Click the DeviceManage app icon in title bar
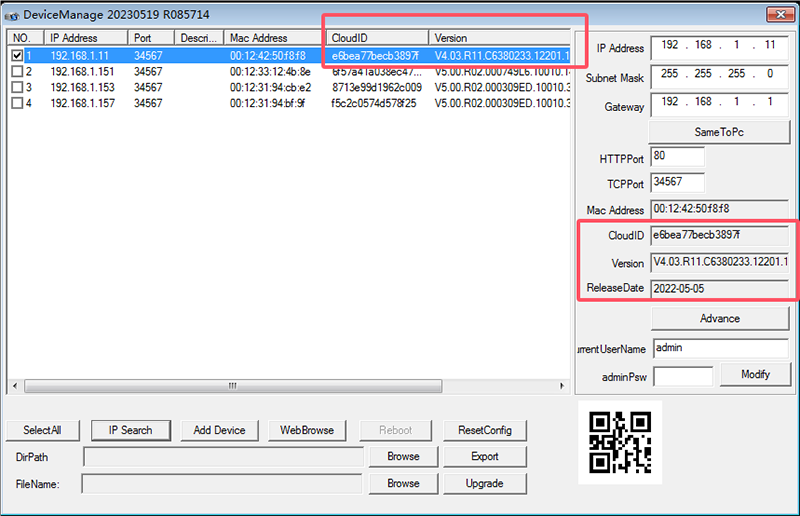The image size is (800, 516). point(13,14)
